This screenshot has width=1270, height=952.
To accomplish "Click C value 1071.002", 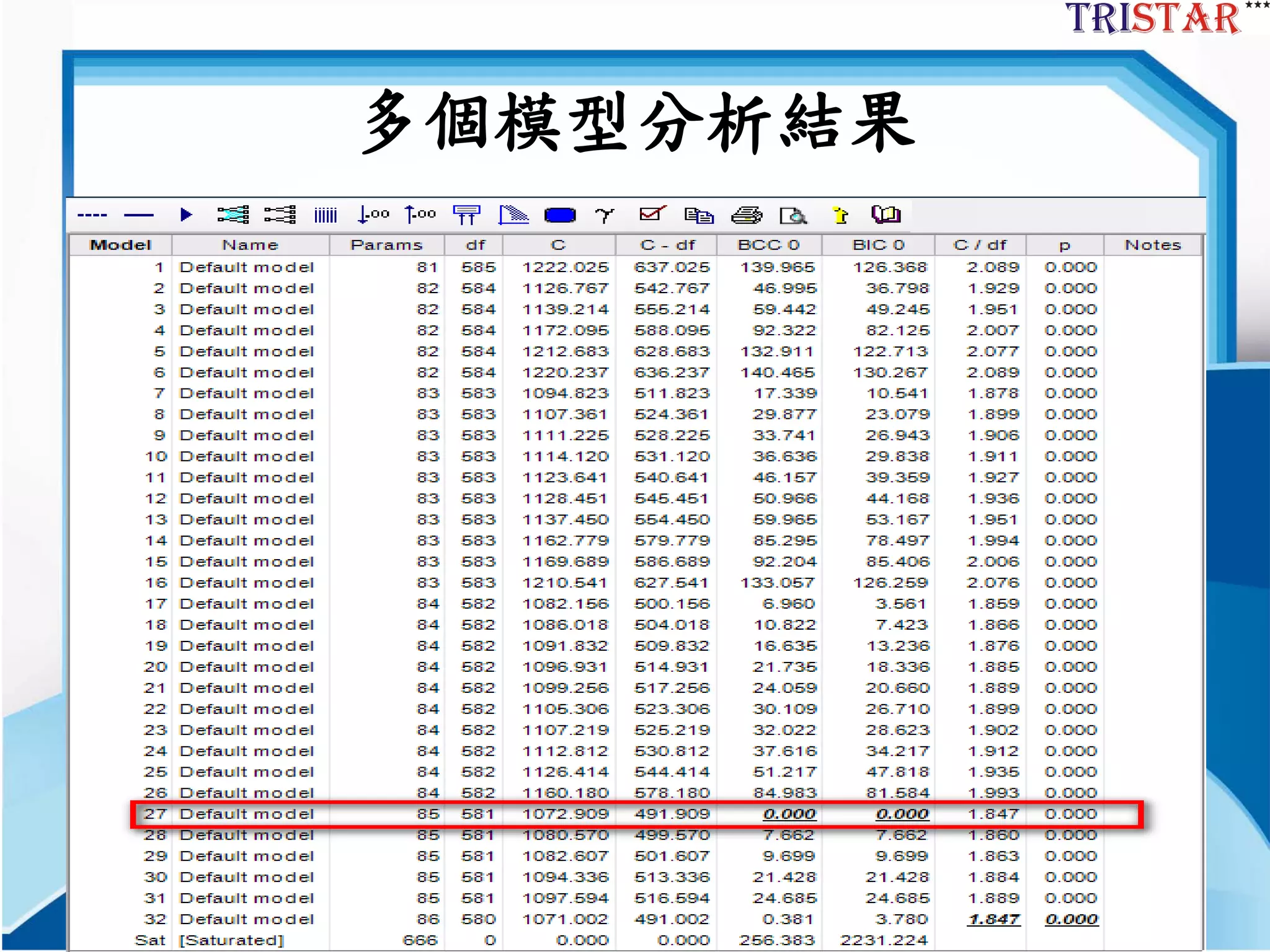I will pos(566,919).
